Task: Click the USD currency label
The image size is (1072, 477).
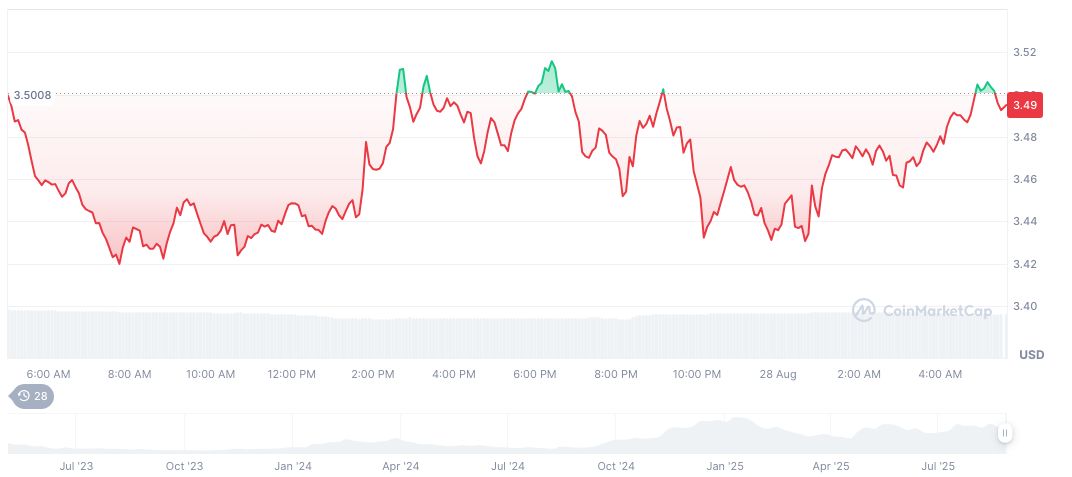Action: [1031, 355]
